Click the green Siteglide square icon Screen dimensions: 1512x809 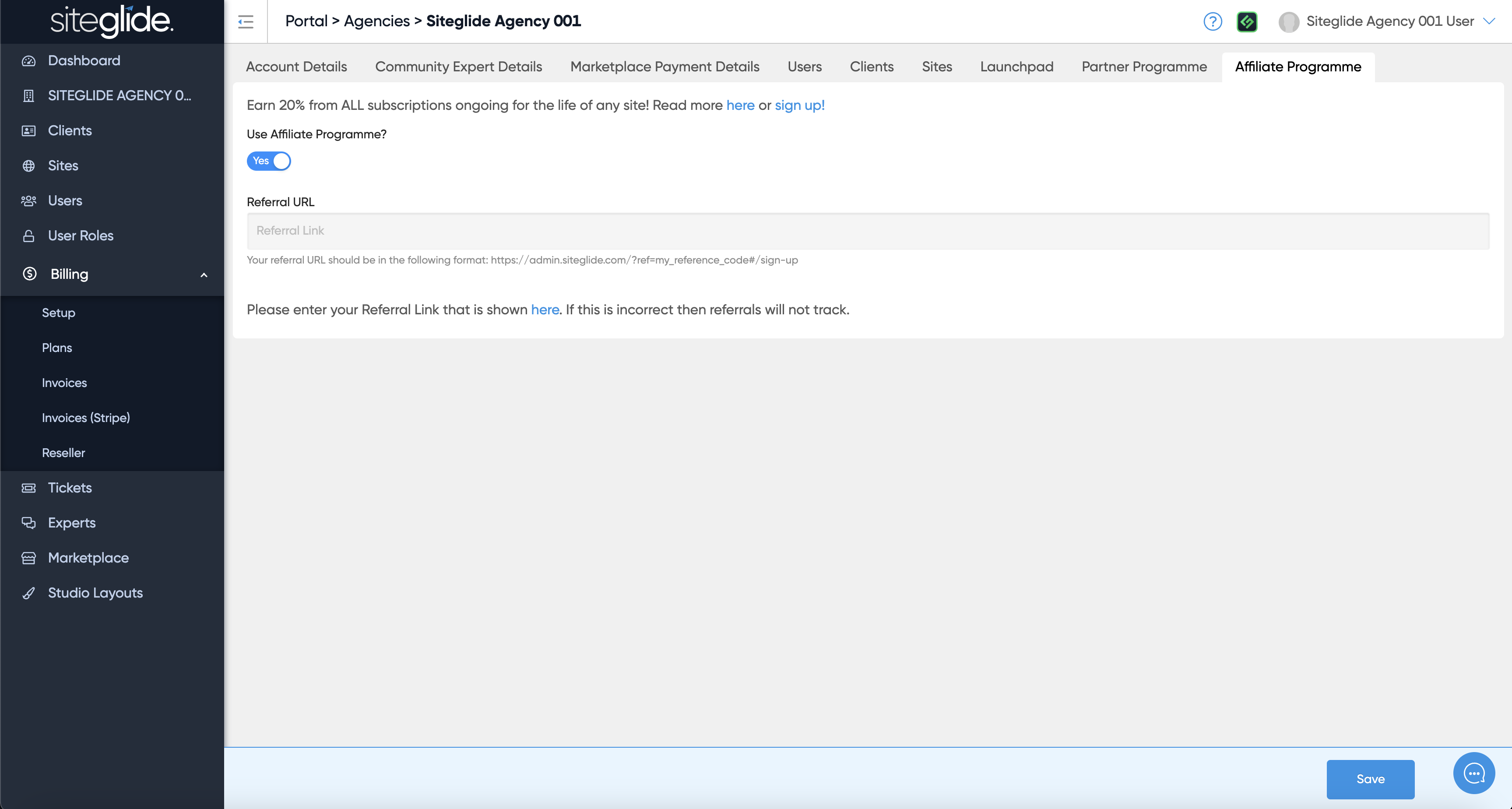coord(1247,22)
